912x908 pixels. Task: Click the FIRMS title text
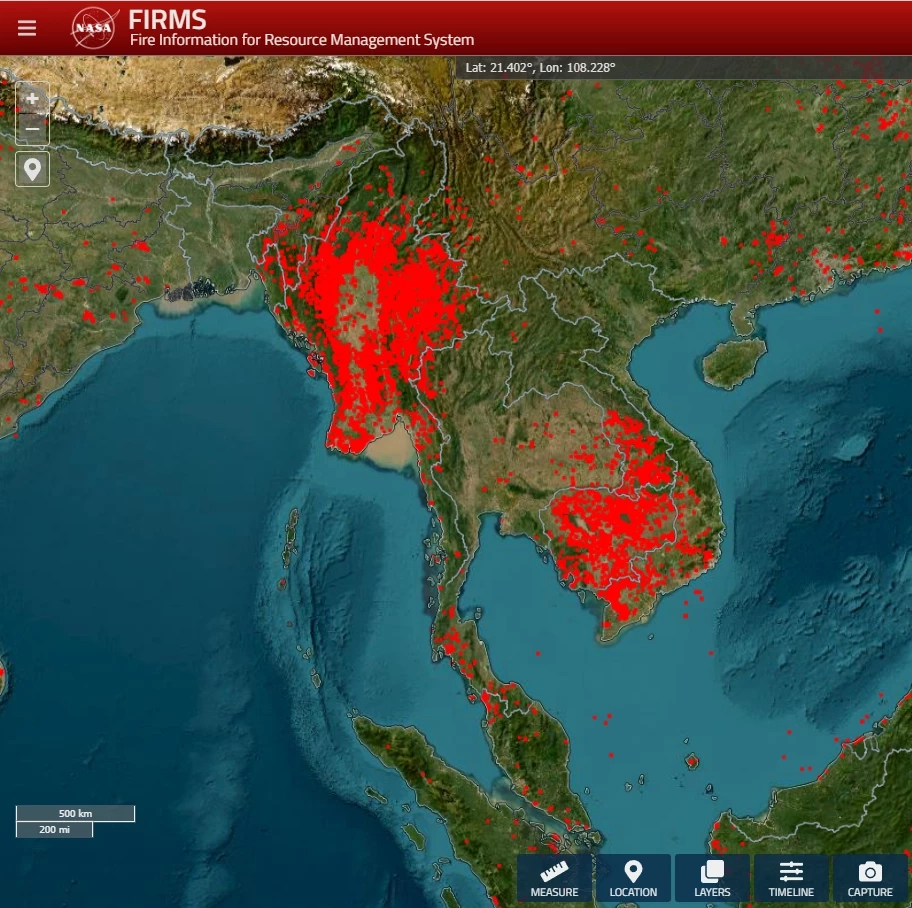[x=167, y=19]
